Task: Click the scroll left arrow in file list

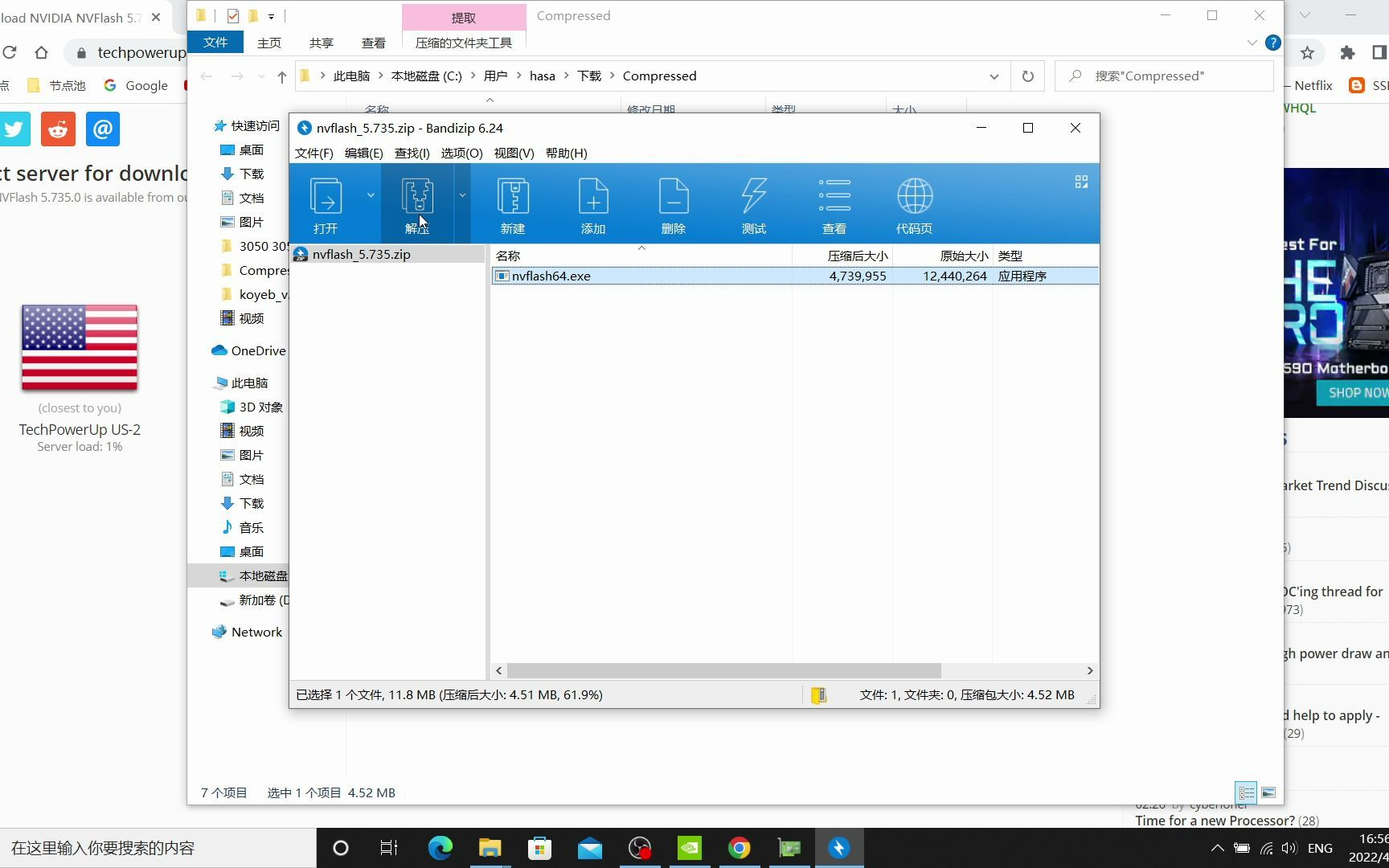Action: click(499, 670)
